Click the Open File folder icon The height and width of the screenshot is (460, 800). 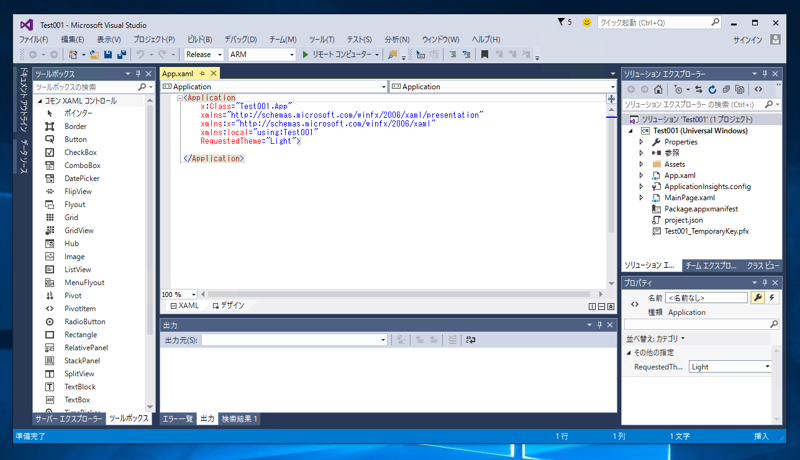94,54
